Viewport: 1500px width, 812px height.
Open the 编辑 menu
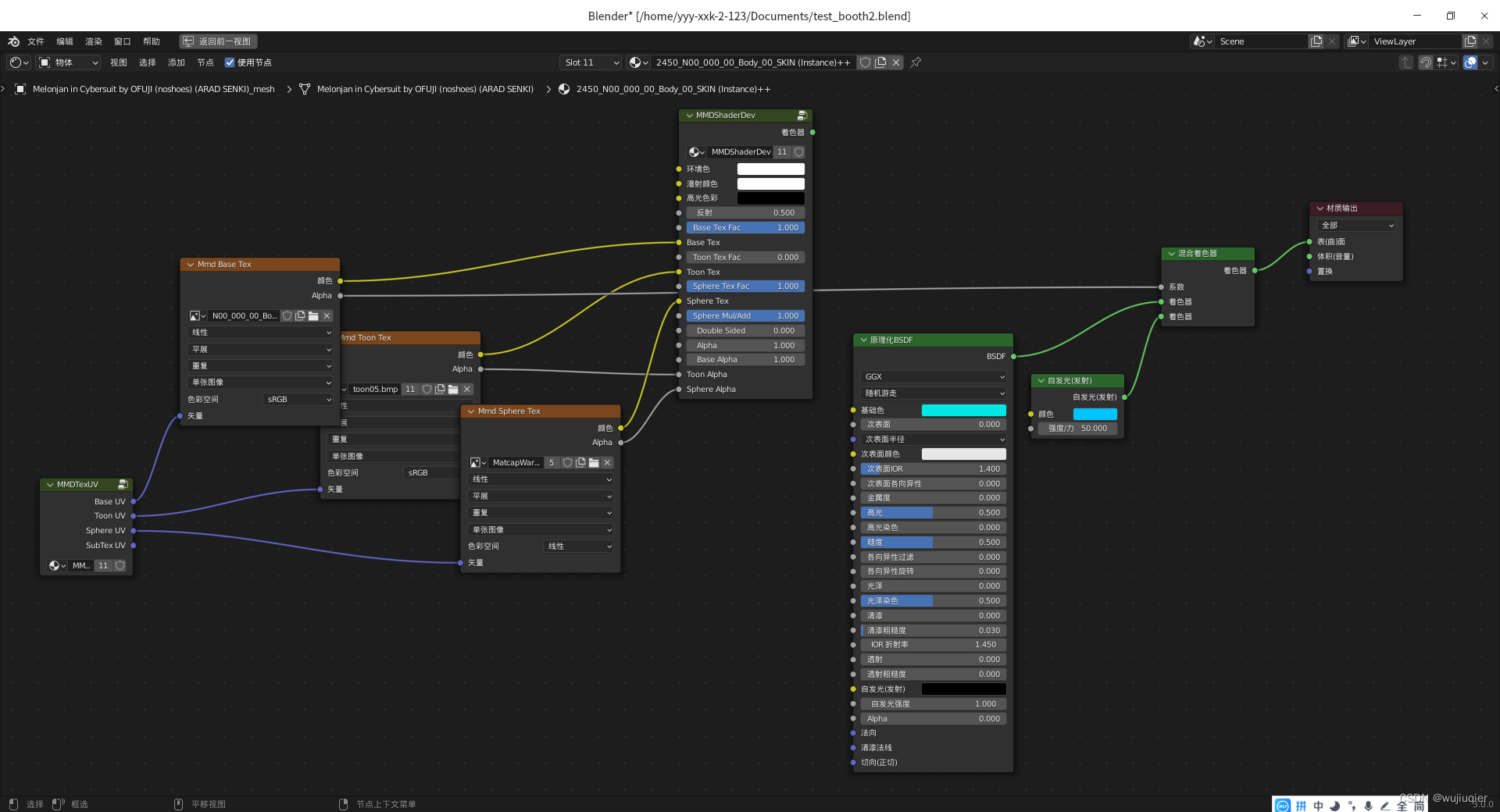coord(65,41)
